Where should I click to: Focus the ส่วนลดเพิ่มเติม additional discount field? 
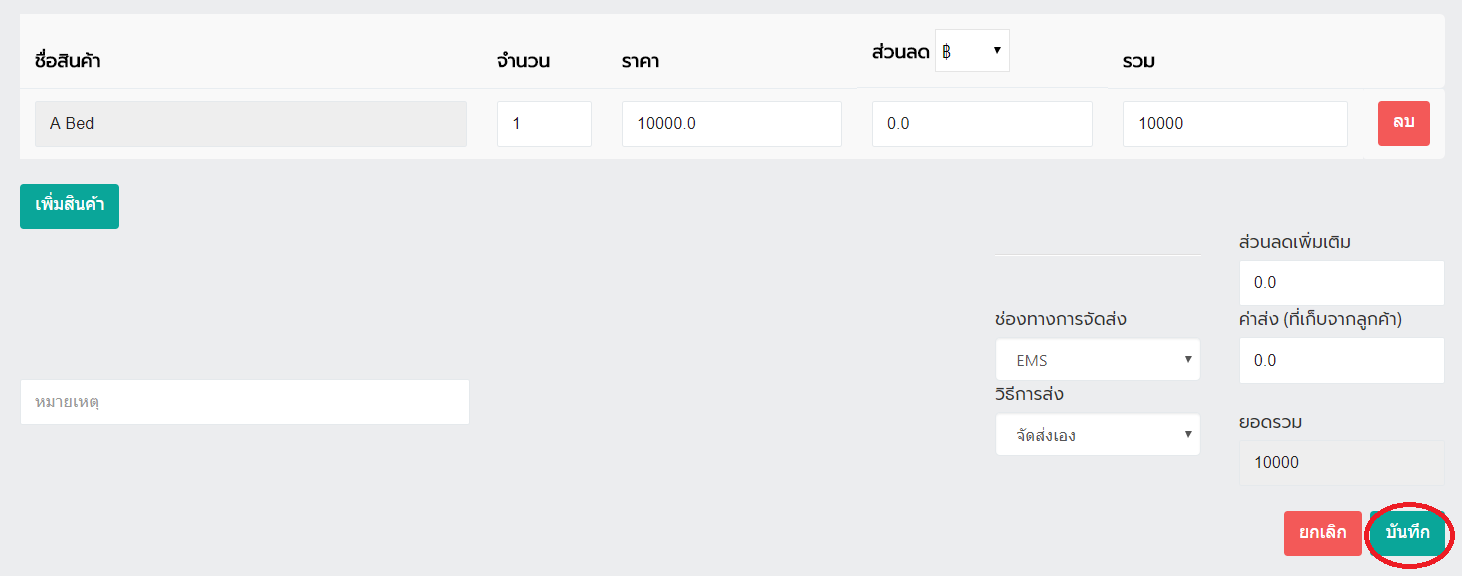point(1340,283)
